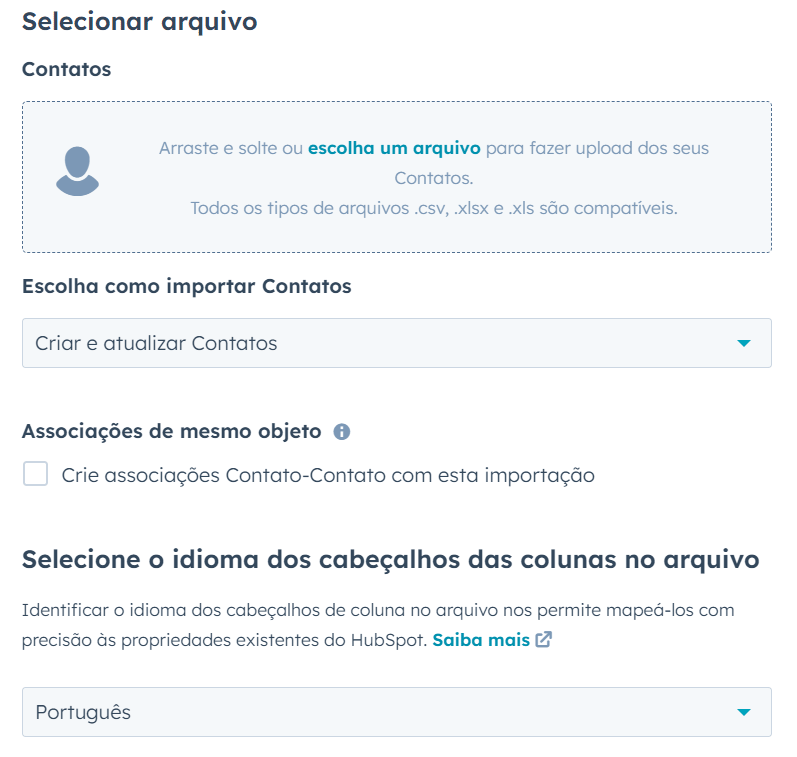Open the Saiba mais link

coord(481,640)
